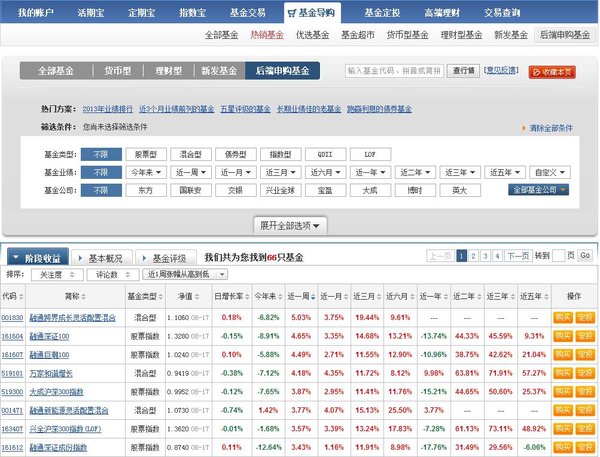Click 下一页 to see next page
Image resolution: width=600 pixels, height=457 pixels.
point(518,256)
